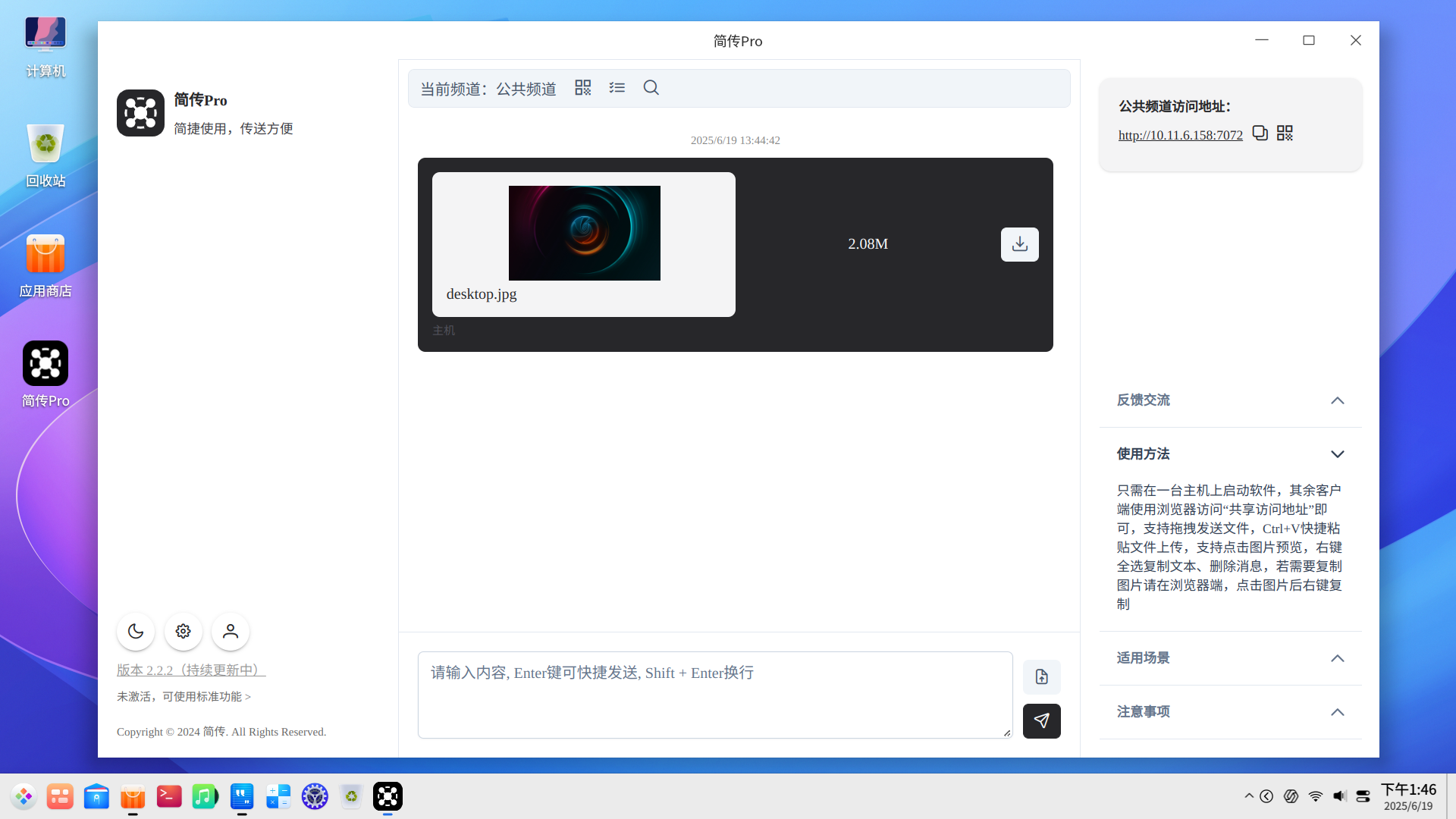Screen dimensions: 1456x819
Task: Click the 主机 sender label
Action: tap(444, 331)
